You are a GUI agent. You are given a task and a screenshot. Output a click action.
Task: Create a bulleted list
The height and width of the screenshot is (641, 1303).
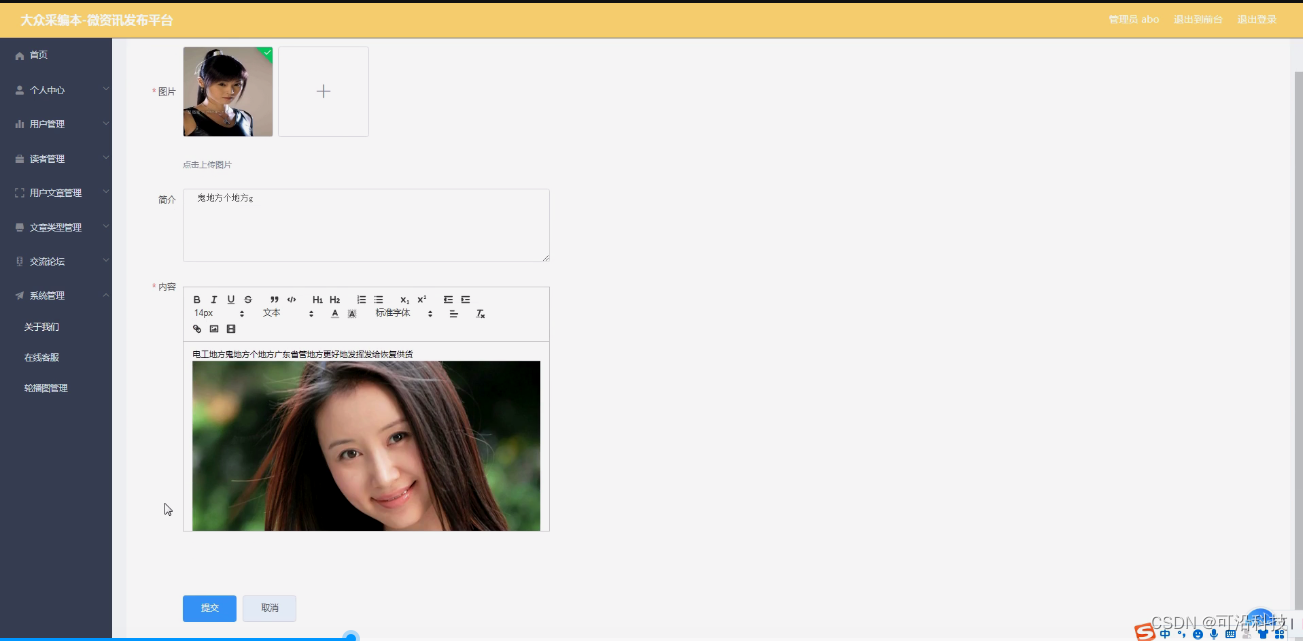[378, 300]
